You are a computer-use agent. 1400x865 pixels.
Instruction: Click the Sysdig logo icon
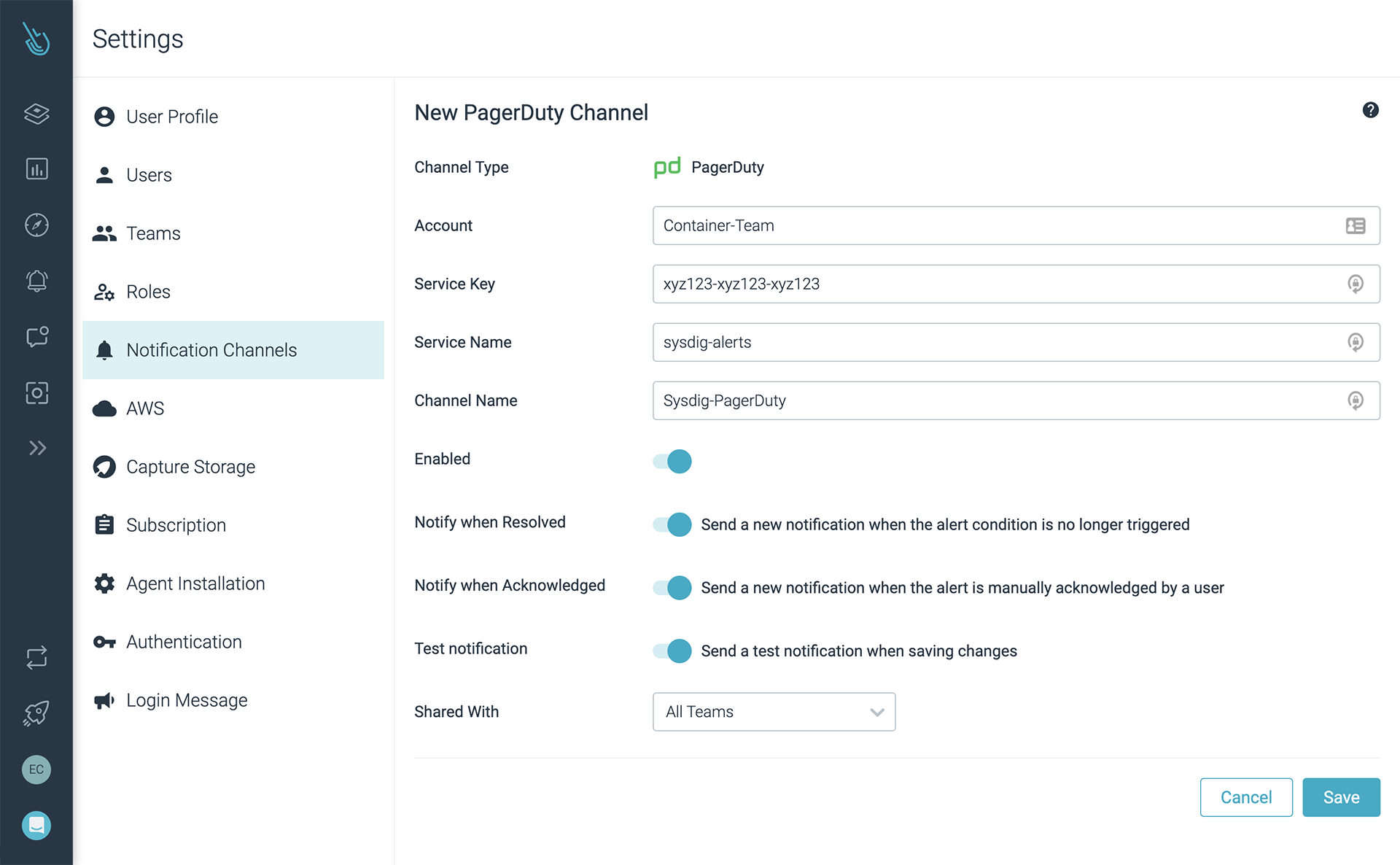[36, 38]
